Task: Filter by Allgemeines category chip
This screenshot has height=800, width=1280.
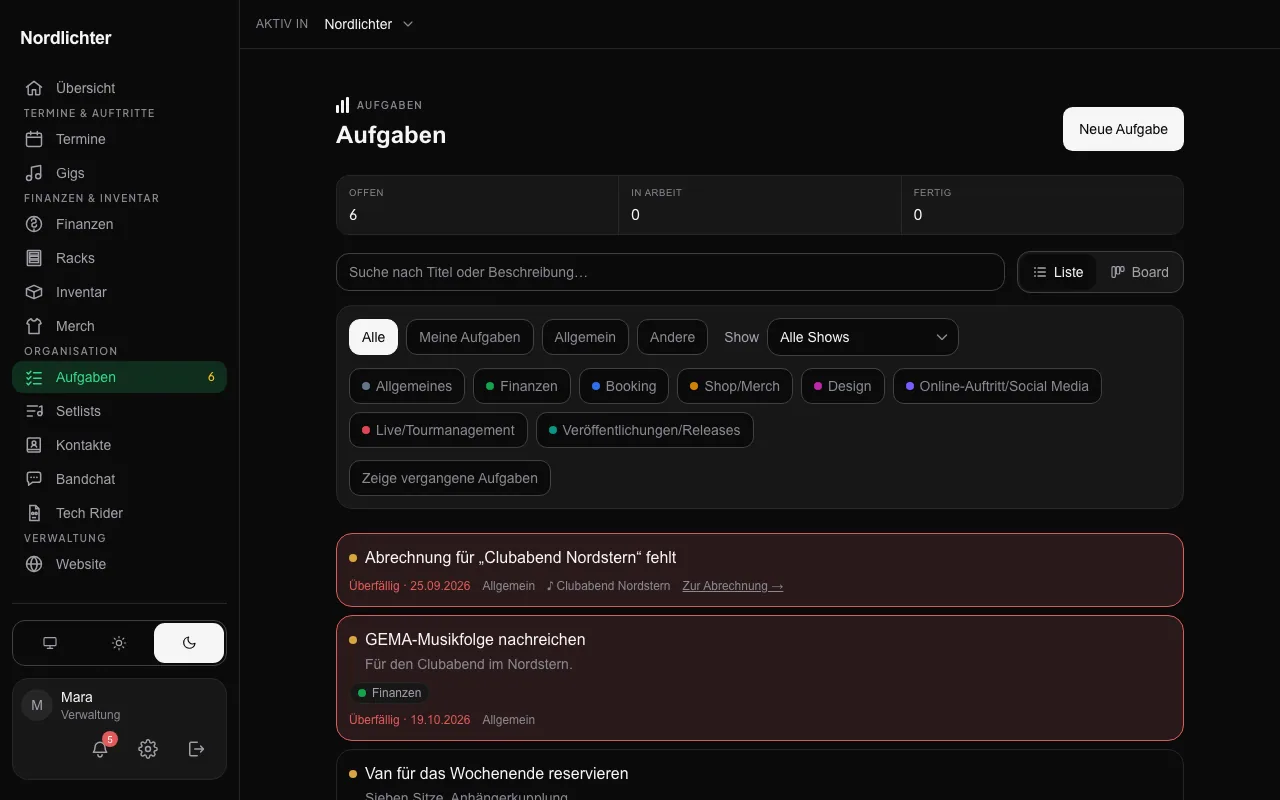Action: 407,386
